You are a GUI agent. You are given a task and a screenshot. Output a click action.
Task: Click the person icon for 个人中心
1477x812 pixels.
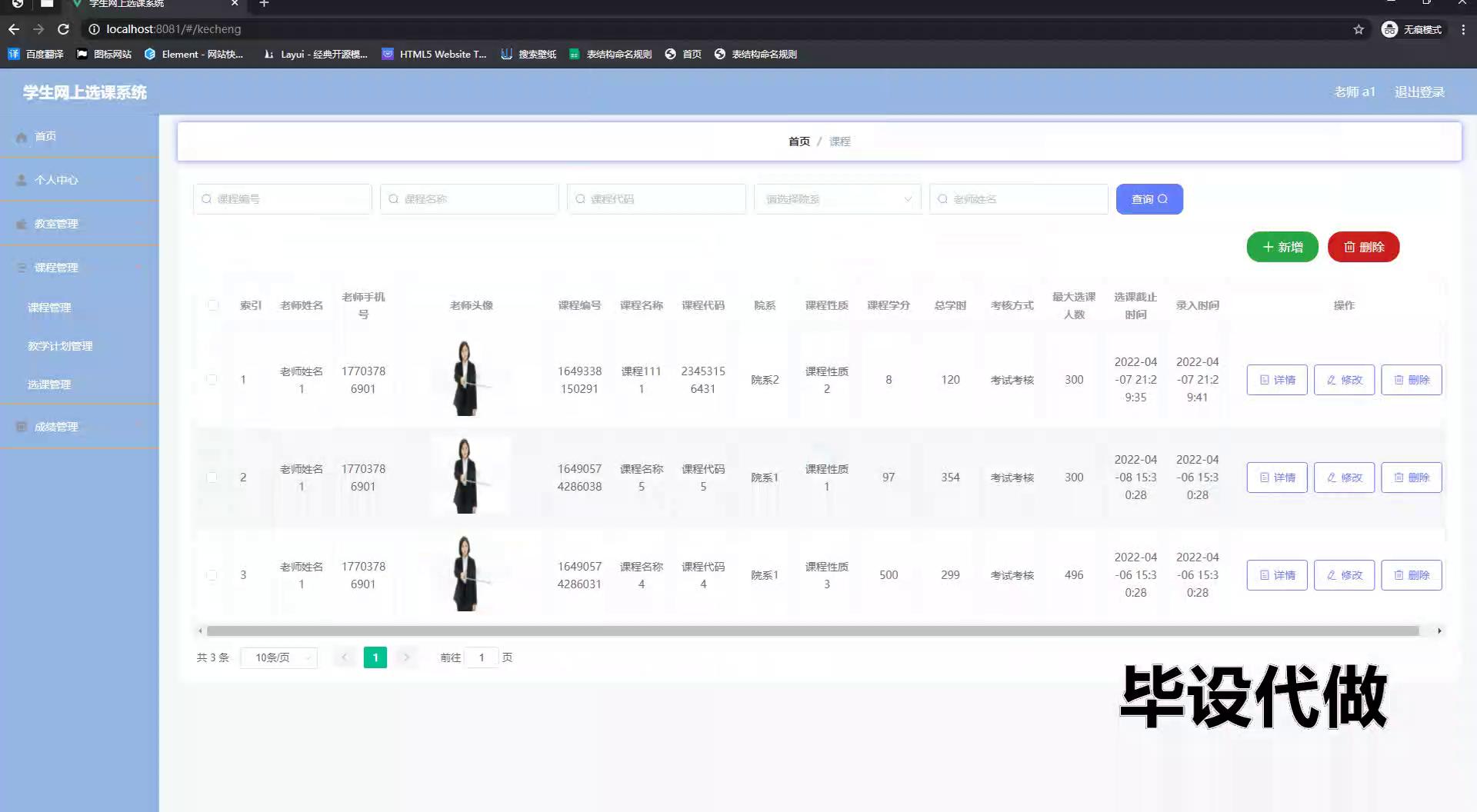coord(22,180)
